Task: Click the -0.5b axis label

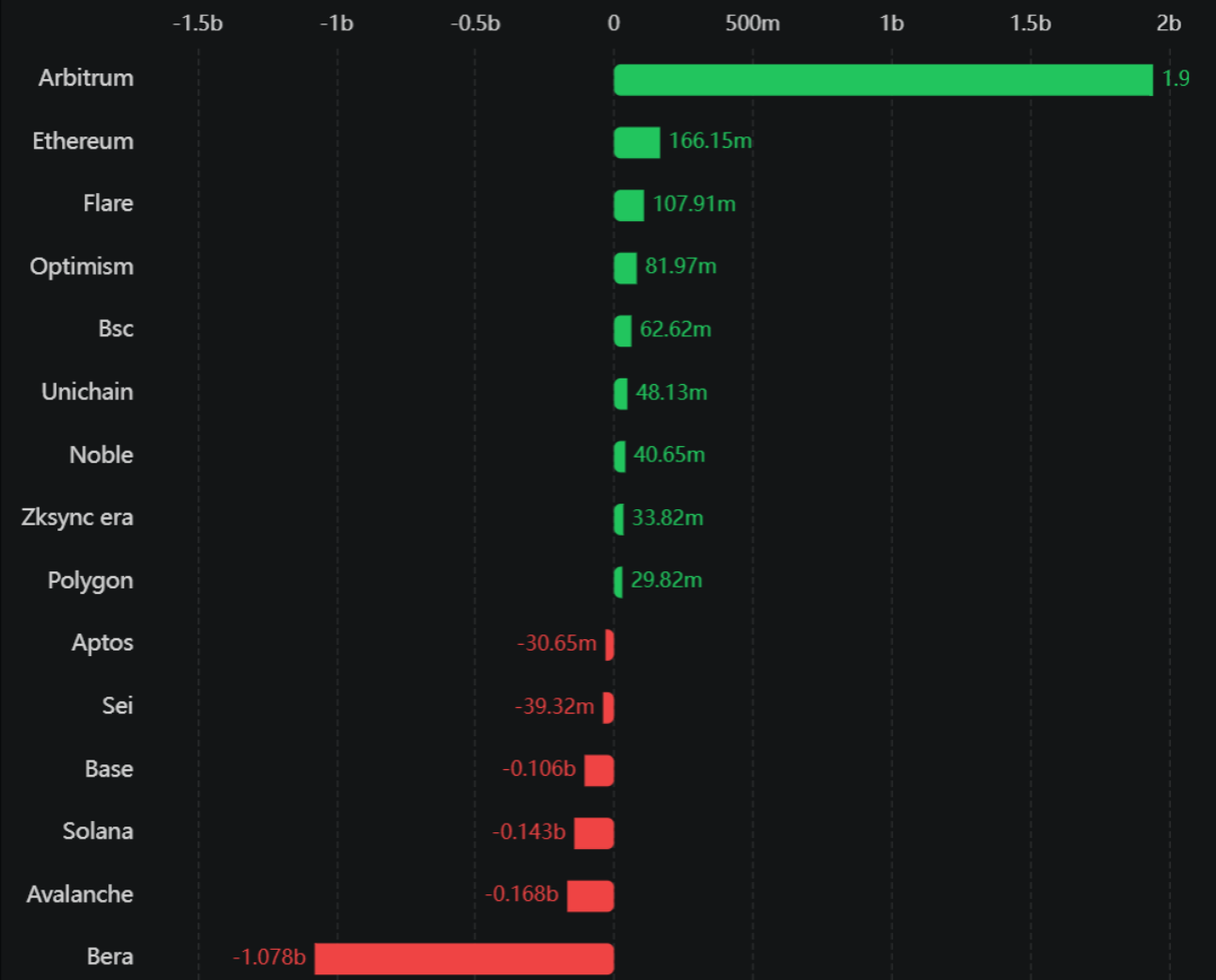Action: 475,24
